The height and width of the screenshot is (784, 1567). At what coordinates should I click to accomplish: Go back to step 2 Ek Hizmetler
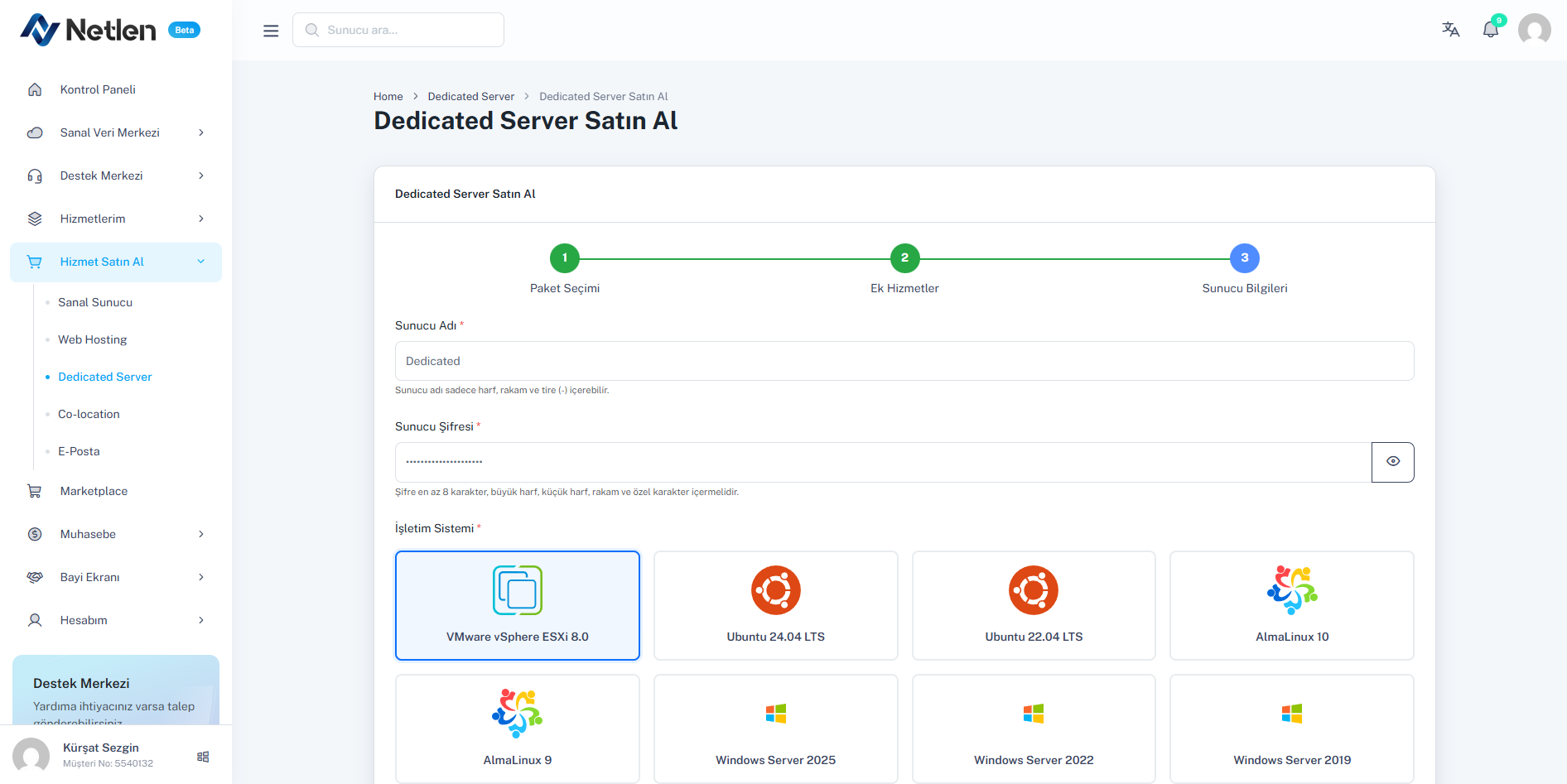coord(904,258)
